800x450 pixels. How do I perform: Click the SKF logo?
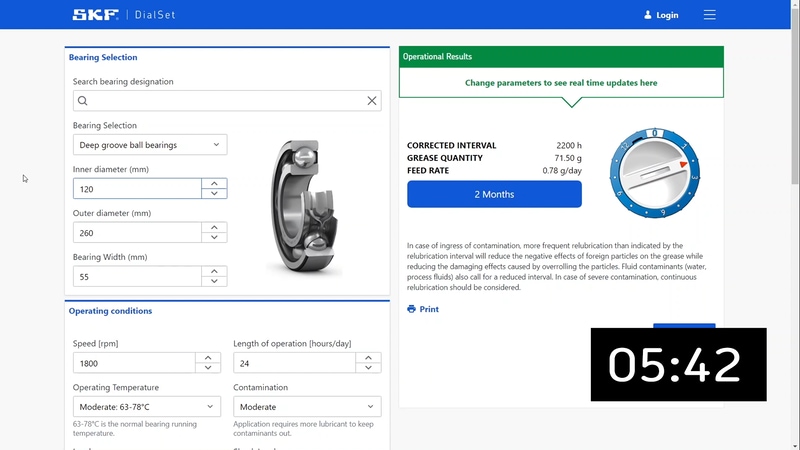tap(93, 15)
